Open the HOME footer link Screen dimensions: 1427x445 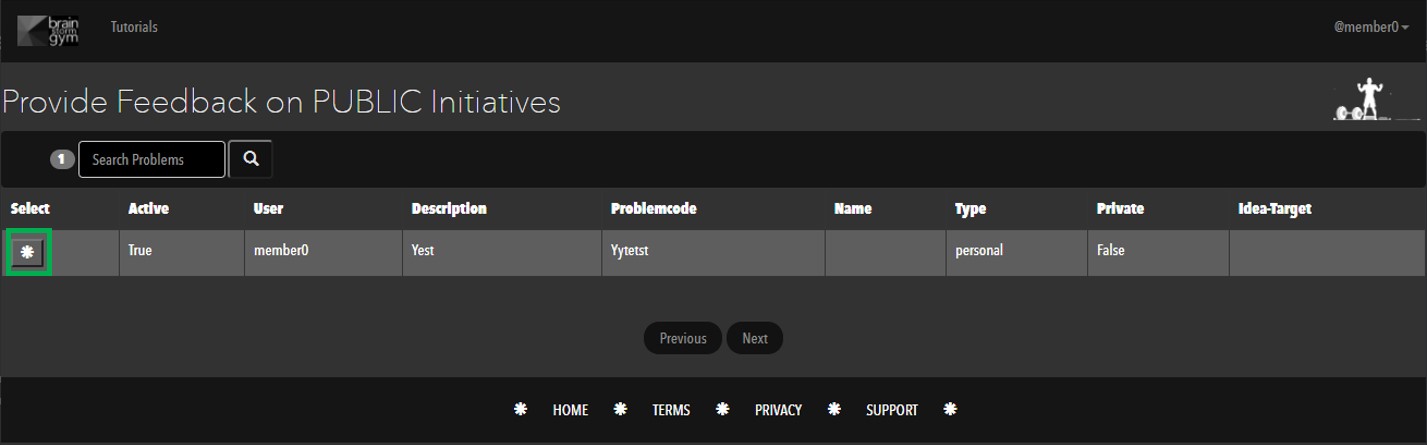(570, 410)
